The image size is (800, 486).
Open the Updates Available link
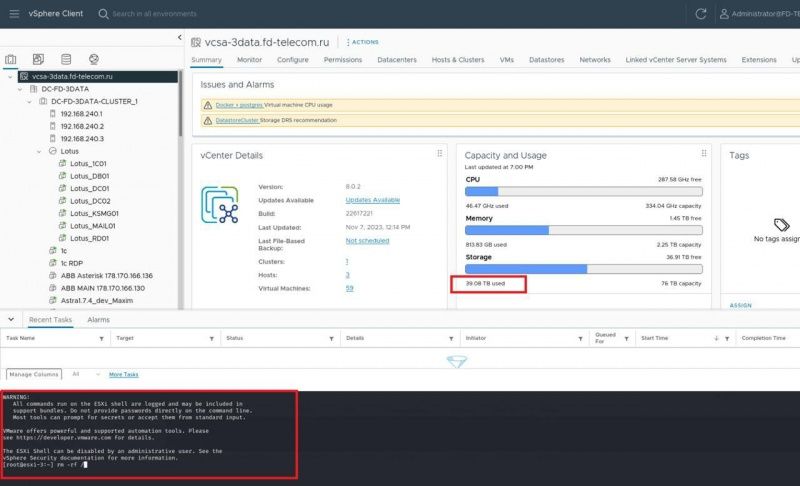click(372, 200)
